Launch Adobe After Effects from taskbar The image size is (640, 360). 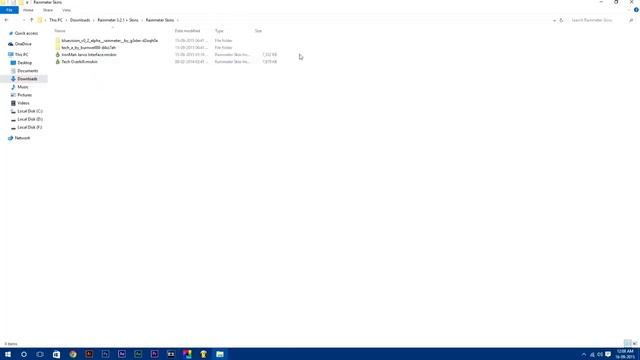coord(122,354)
